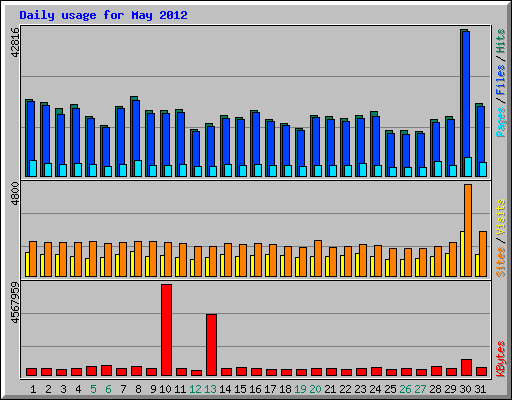Click the red KBytes bar for day 30

click(x=466, y=368)
